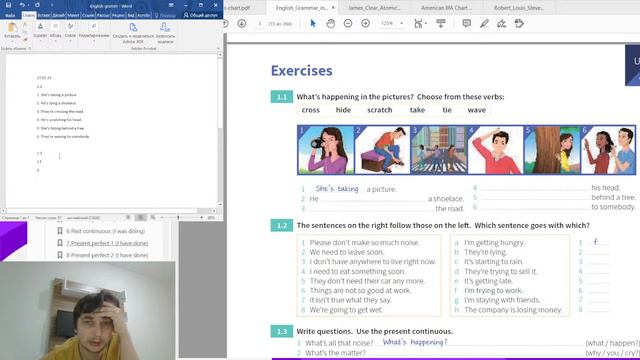This screenshot has width=640, height=360.
Task: Open Word ribbon display options
Action: coord(171,5)
